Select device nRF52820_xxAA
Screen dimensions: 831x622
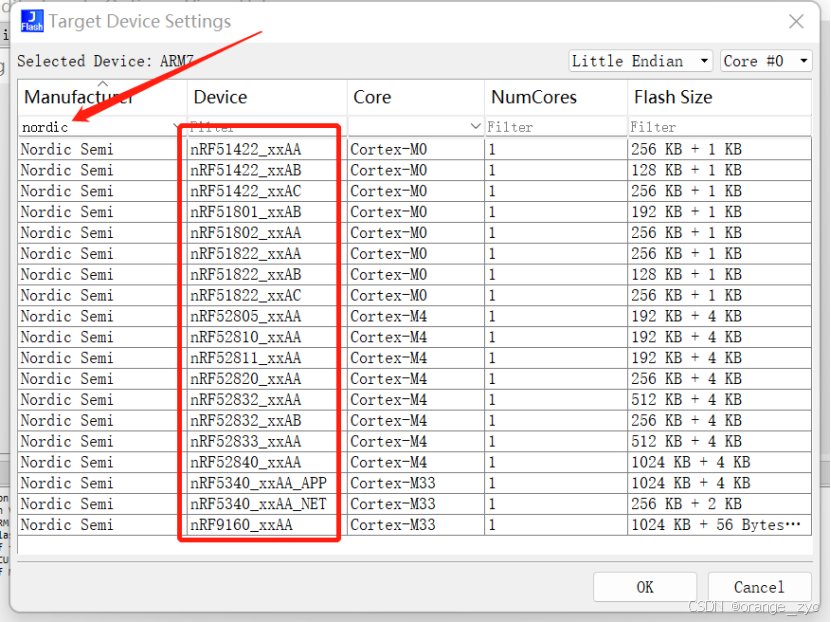point(245,379)
